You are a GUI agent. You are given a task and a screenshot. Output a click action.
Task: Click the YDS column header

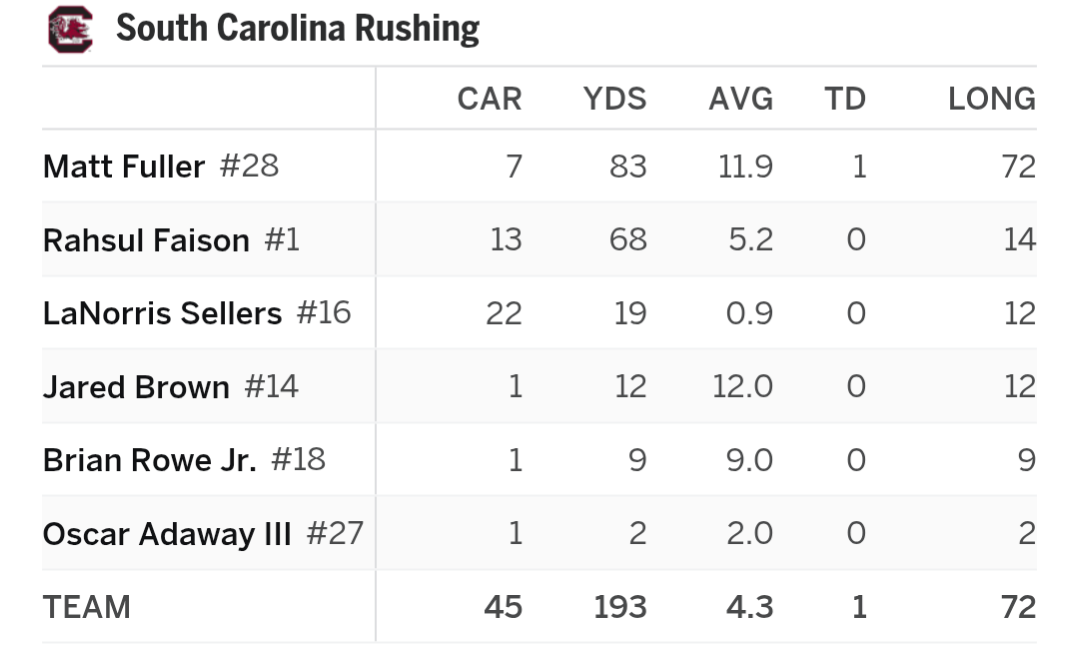click(615, 99)
